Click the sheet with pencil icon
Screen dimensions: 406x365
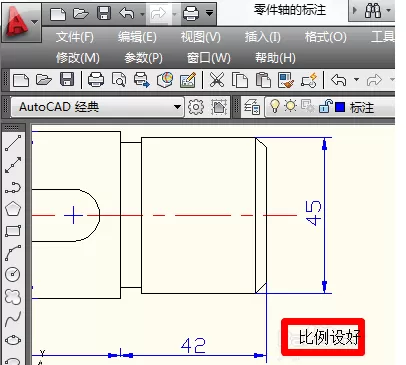coord(188,80)
